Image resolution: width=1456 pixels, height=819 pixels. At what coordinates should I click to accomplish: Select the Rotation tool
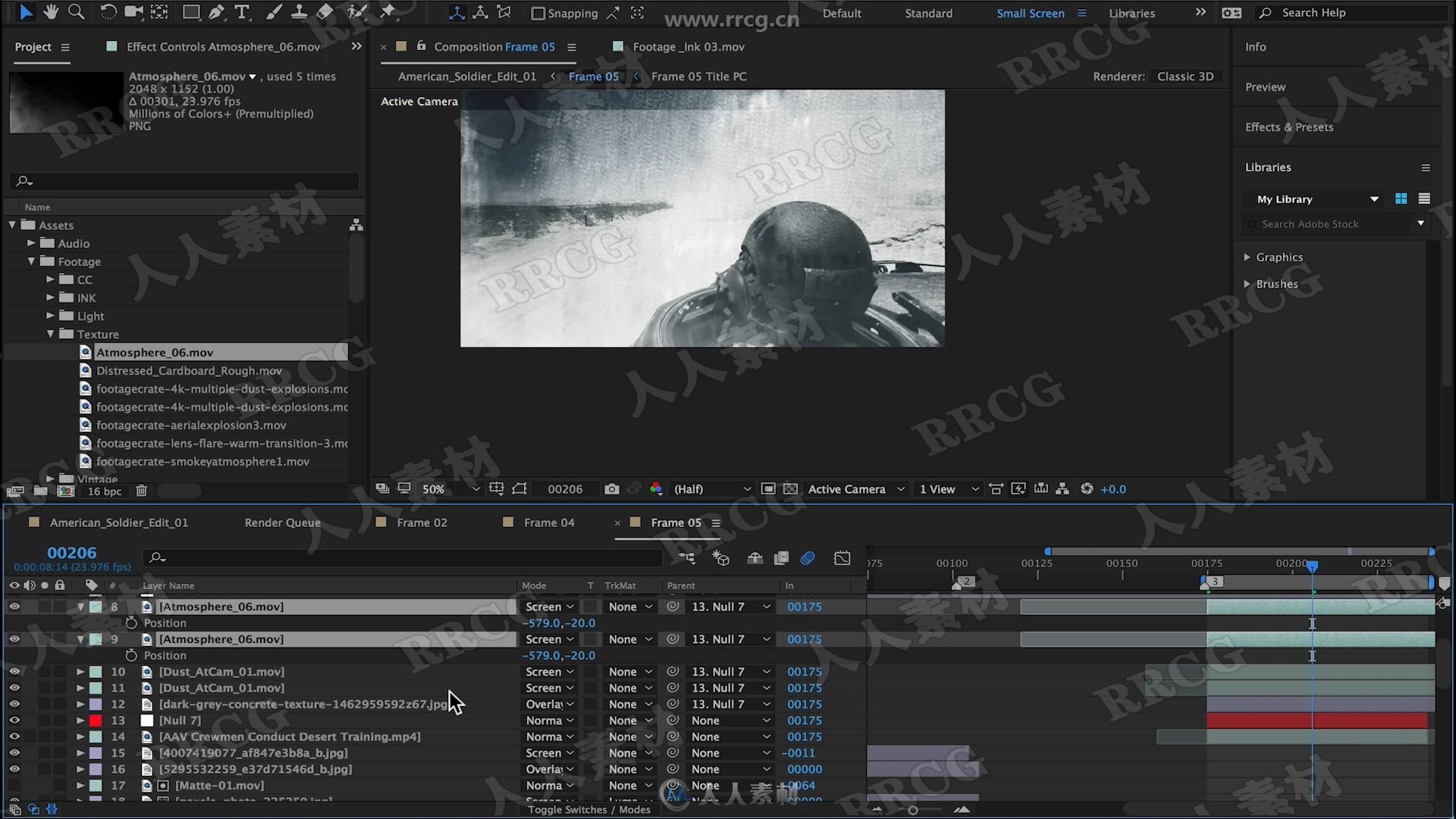pyautogui.click(x=108, y=11)
